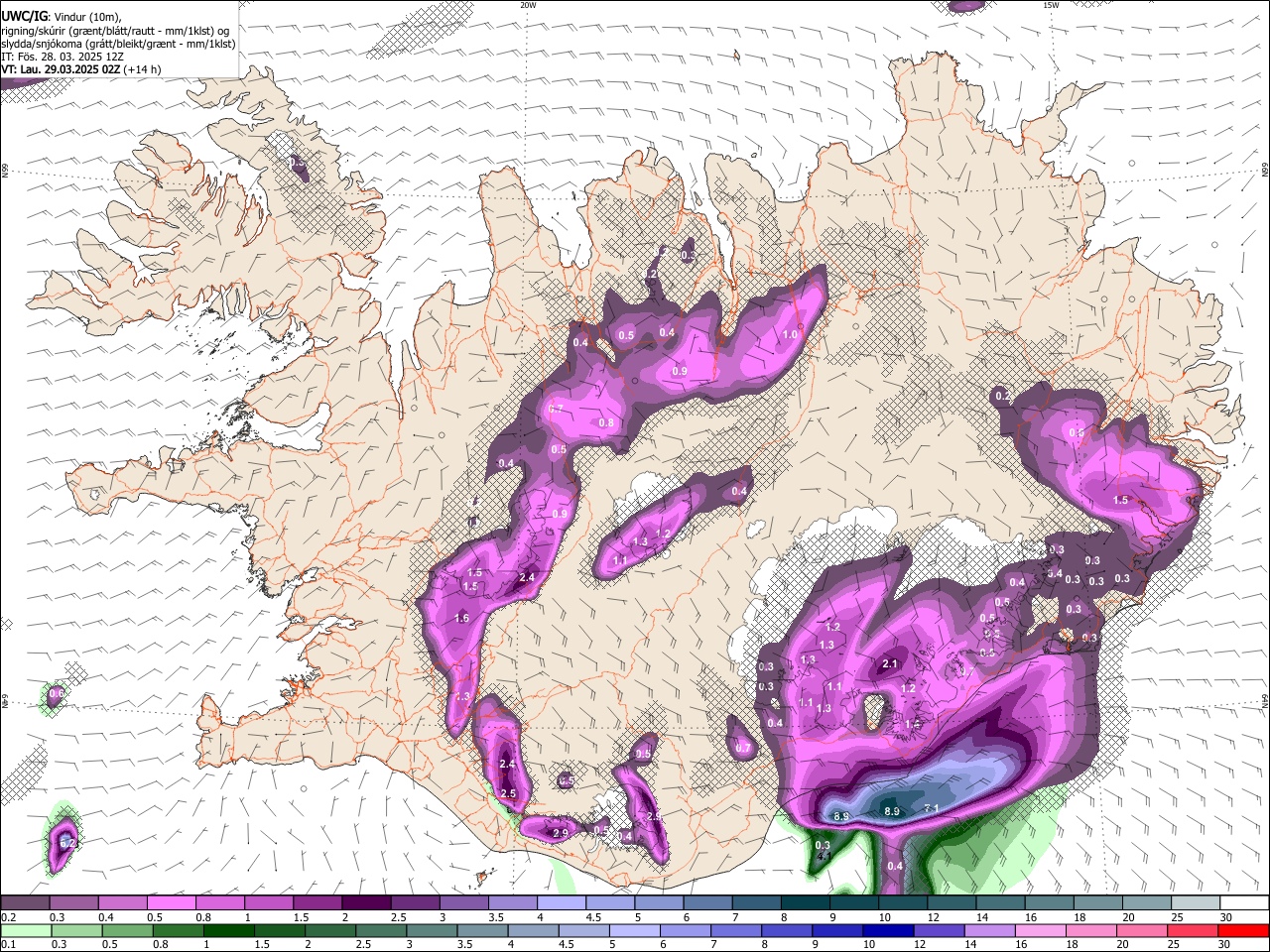Viewport: 1270px width, 952px height.
Task: Select the dark teal 8 swatch in the upper legend
Action: 806,902
